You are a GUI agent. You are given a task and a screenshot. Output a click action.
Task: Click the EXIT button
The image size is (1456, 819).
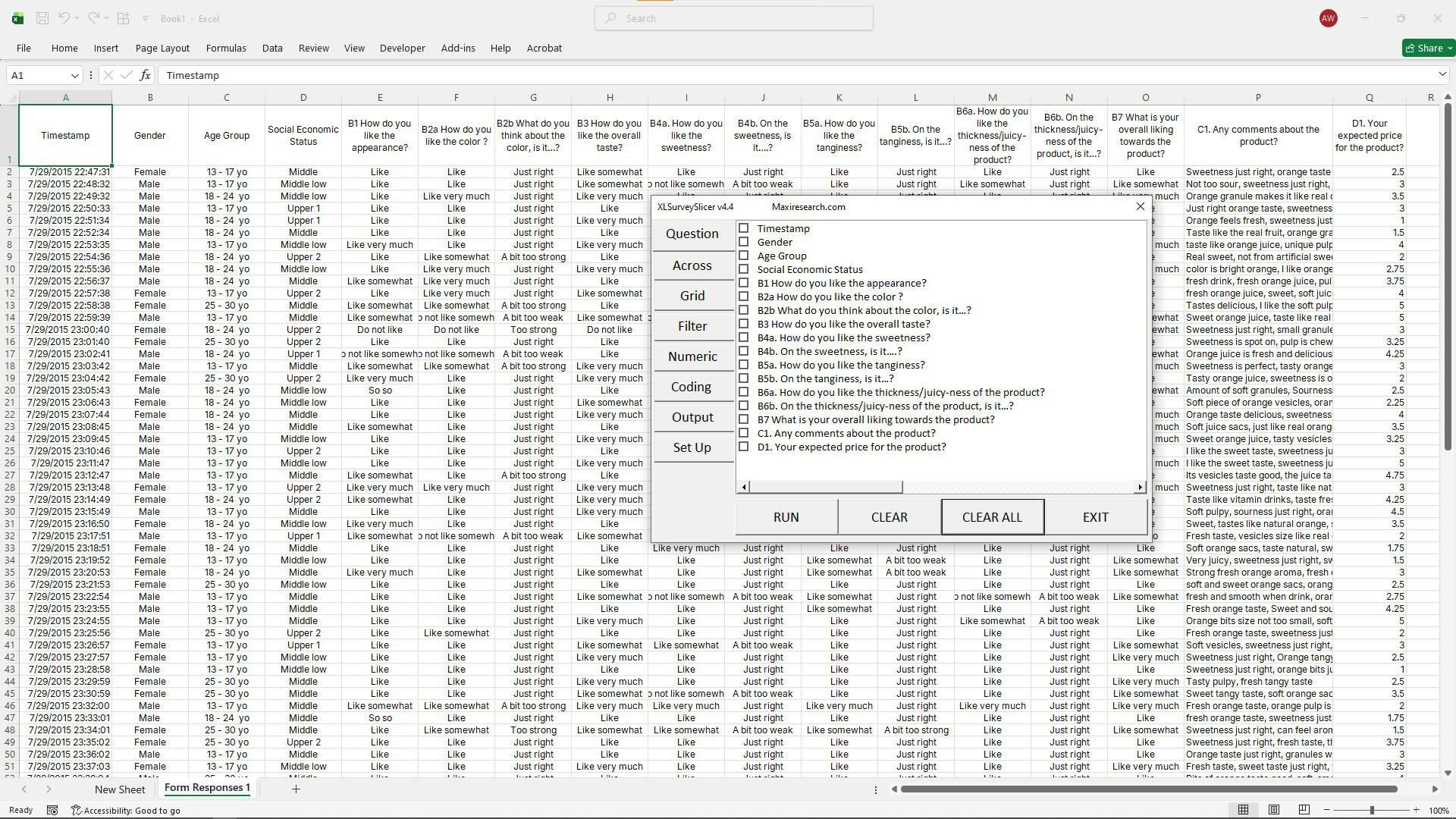(x=1095, y=517)
